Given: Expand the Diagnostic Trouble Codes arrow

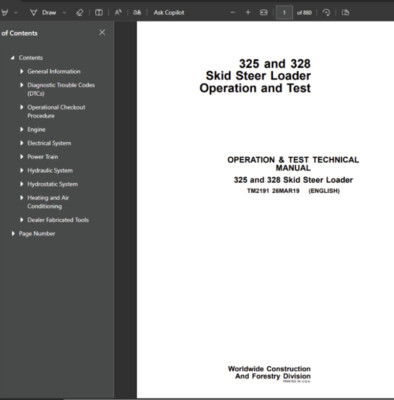Looking at the screenshot, I should coord(21,85).
